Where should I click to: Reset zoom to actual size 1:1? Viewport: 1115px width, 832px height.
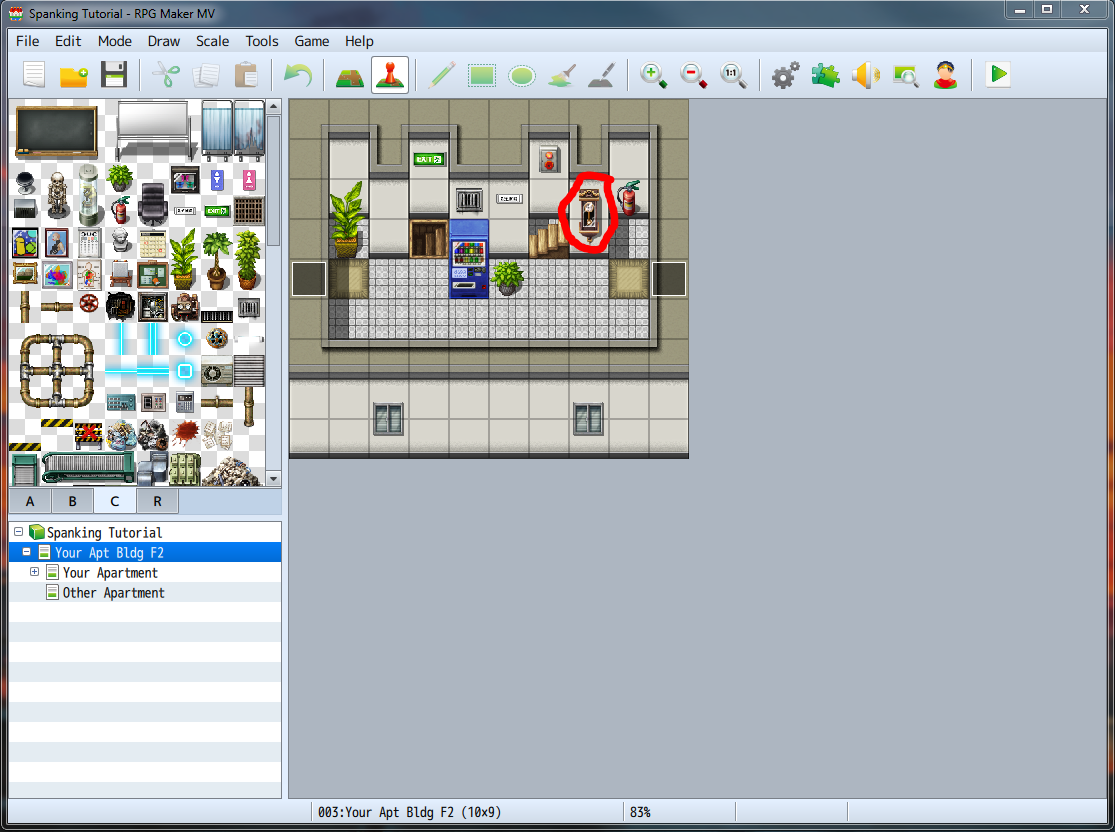pyautogui.click(x=733, y=75)
